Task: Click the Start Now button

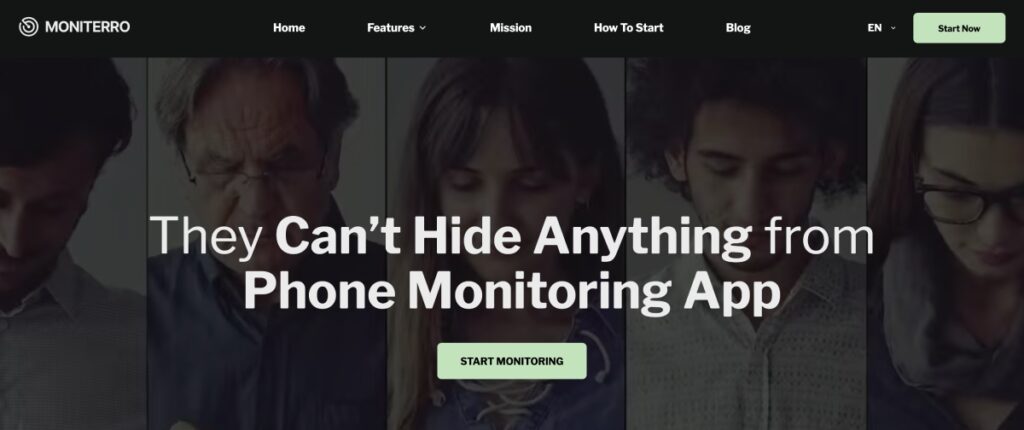Action: tap(959, 28)
